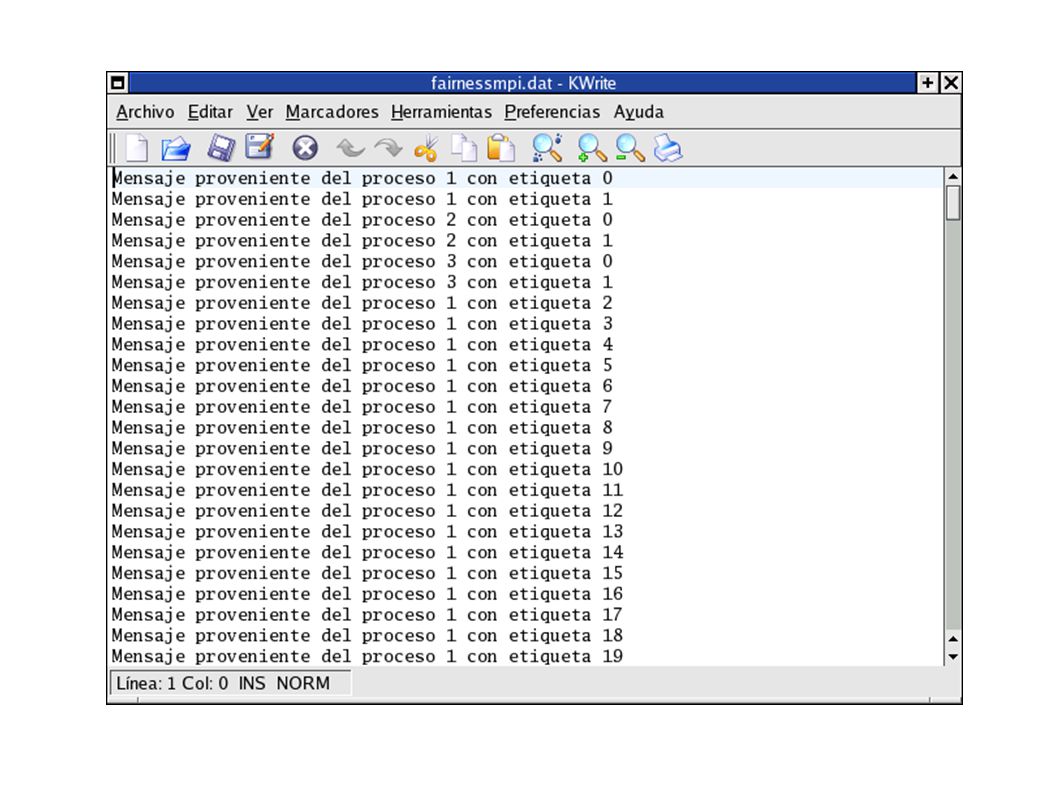Click line 'proceso 1 con etiqueta 19'
This screenshot has width=1058, height=793.
pos(368,656)
